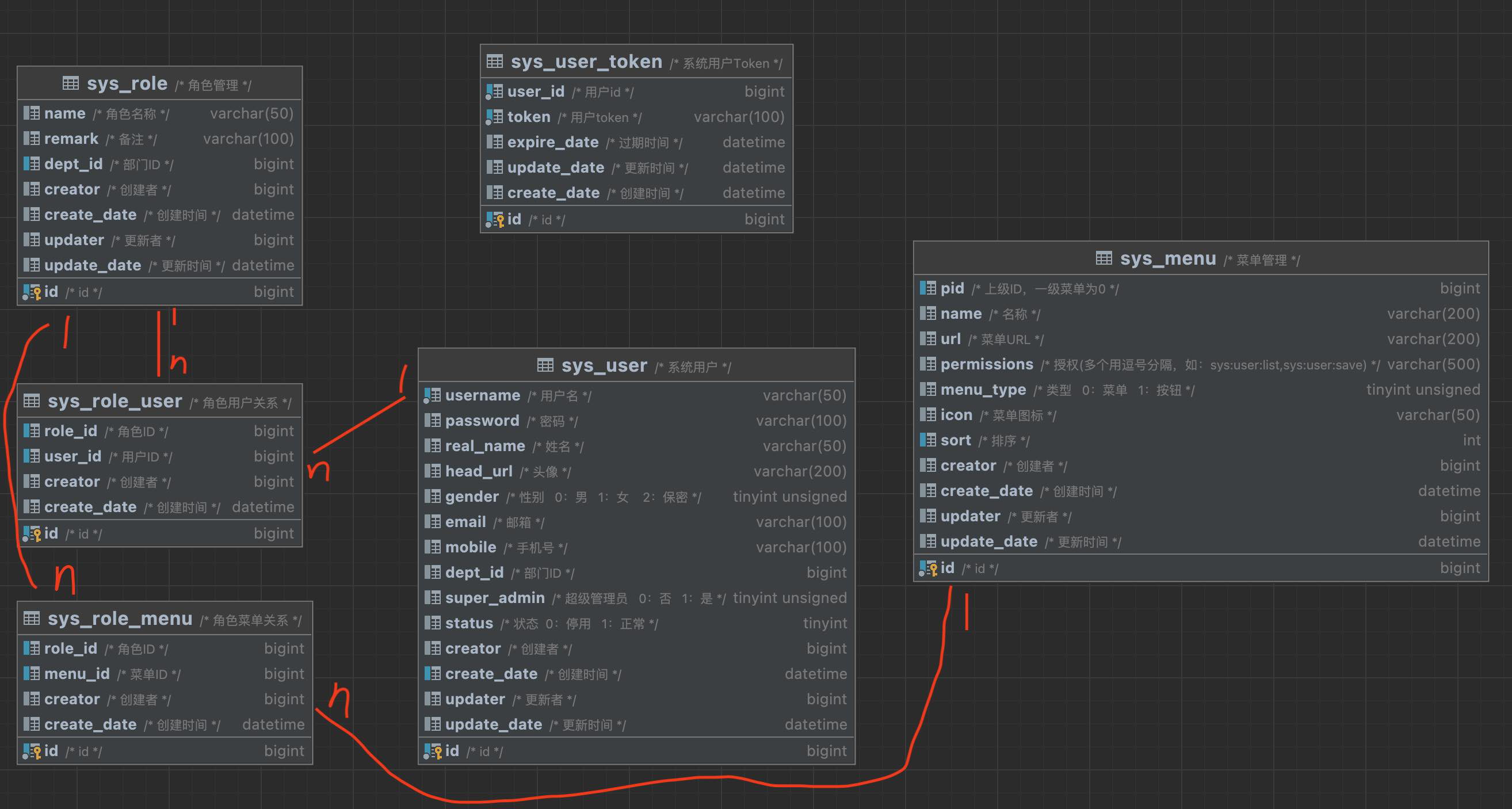The image size is (1512, 809).
Task: Select create_date column in sys_role_user
Action: (x=159, y=506)
